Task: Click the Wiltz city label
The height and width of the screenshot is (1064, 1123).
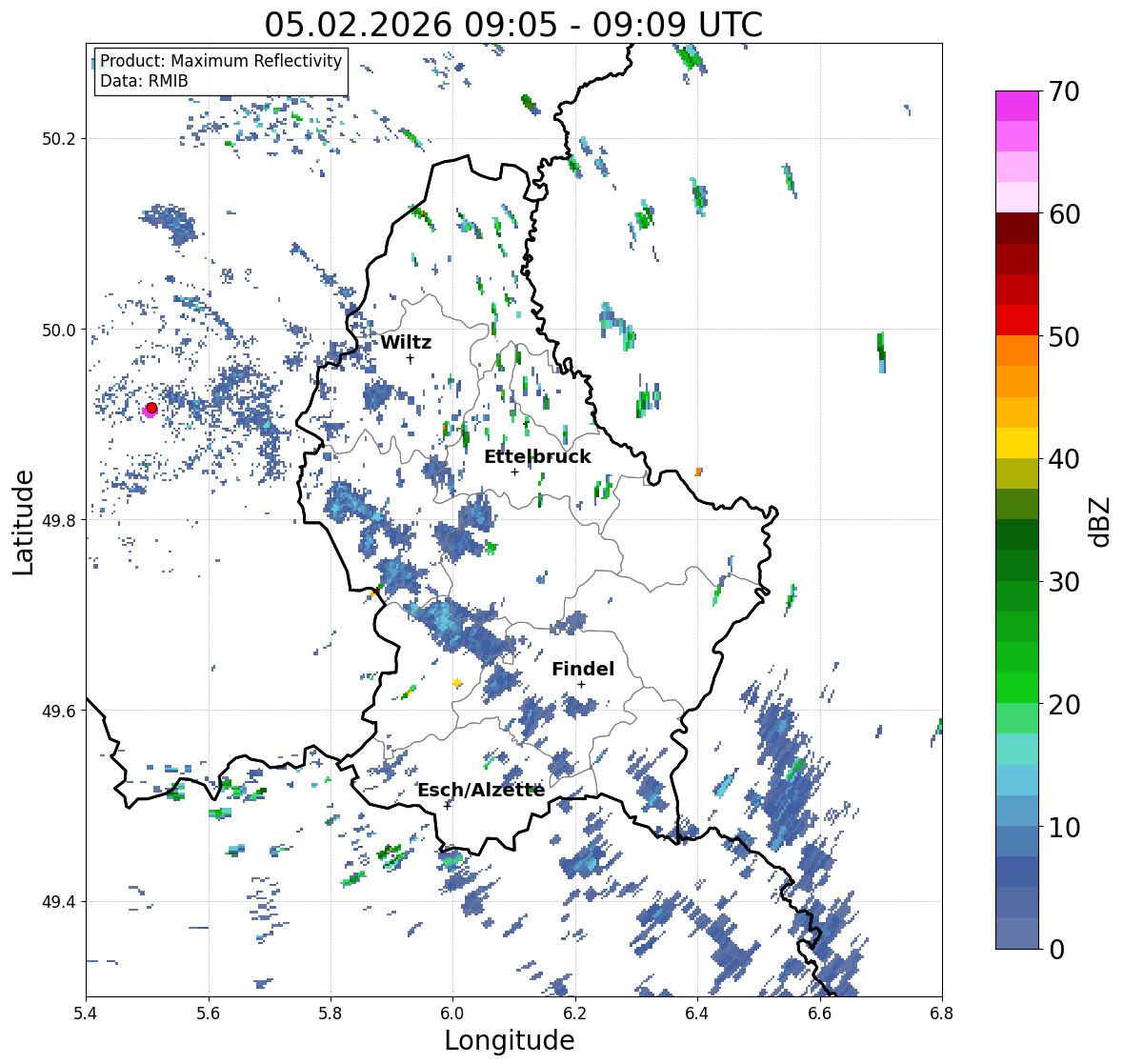Action: pos(406,342)
